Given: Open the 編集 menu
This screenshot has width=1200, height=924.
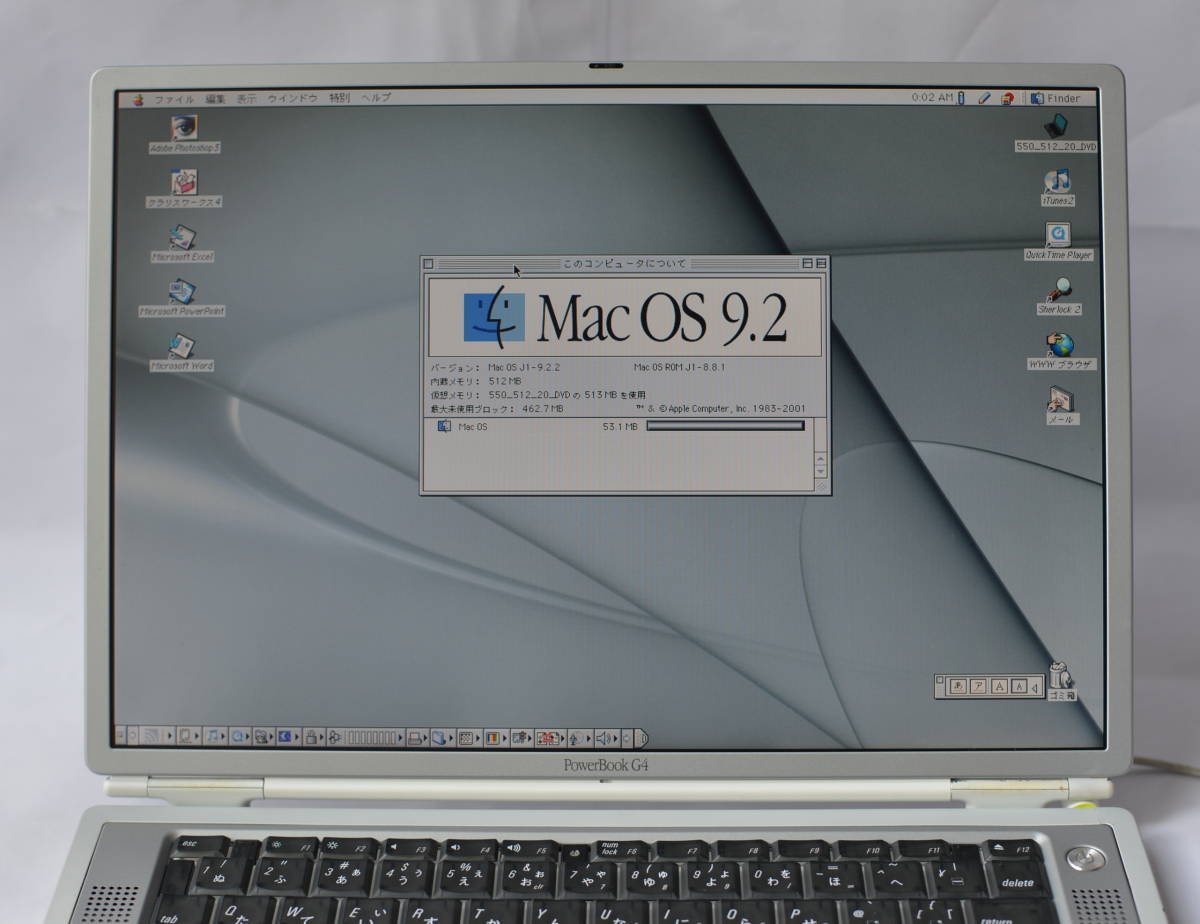Looking at the screenshot, I should tap(216, 99).
